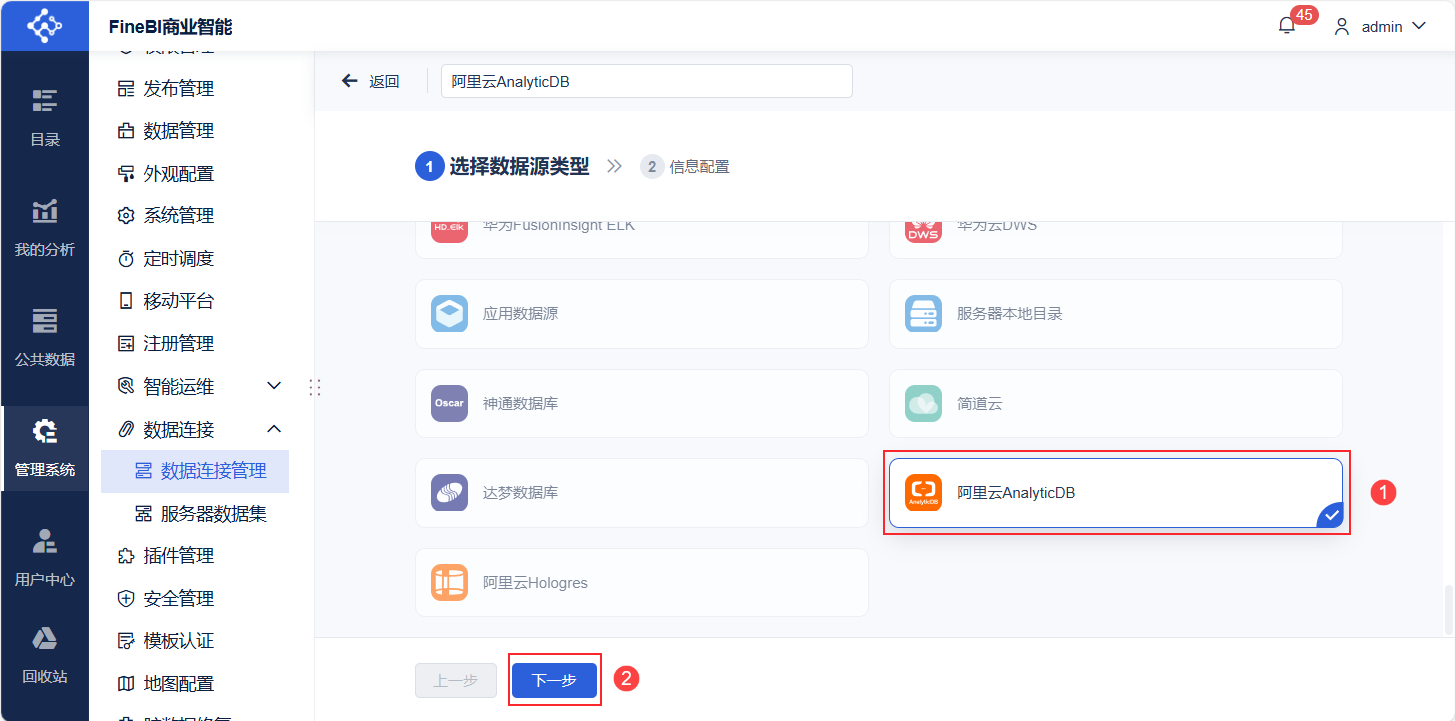Select 数据连接管理 submenu item
The width and height of the screenshot is (1455, 721).
click(195, 471)
